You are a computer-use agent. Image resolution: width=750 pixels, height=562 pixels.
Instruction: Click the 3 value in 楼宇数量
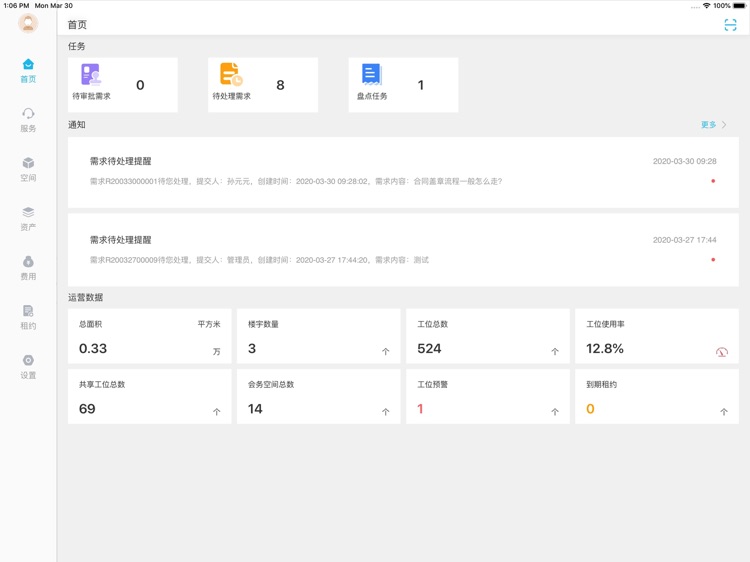(x=252, y=349)
